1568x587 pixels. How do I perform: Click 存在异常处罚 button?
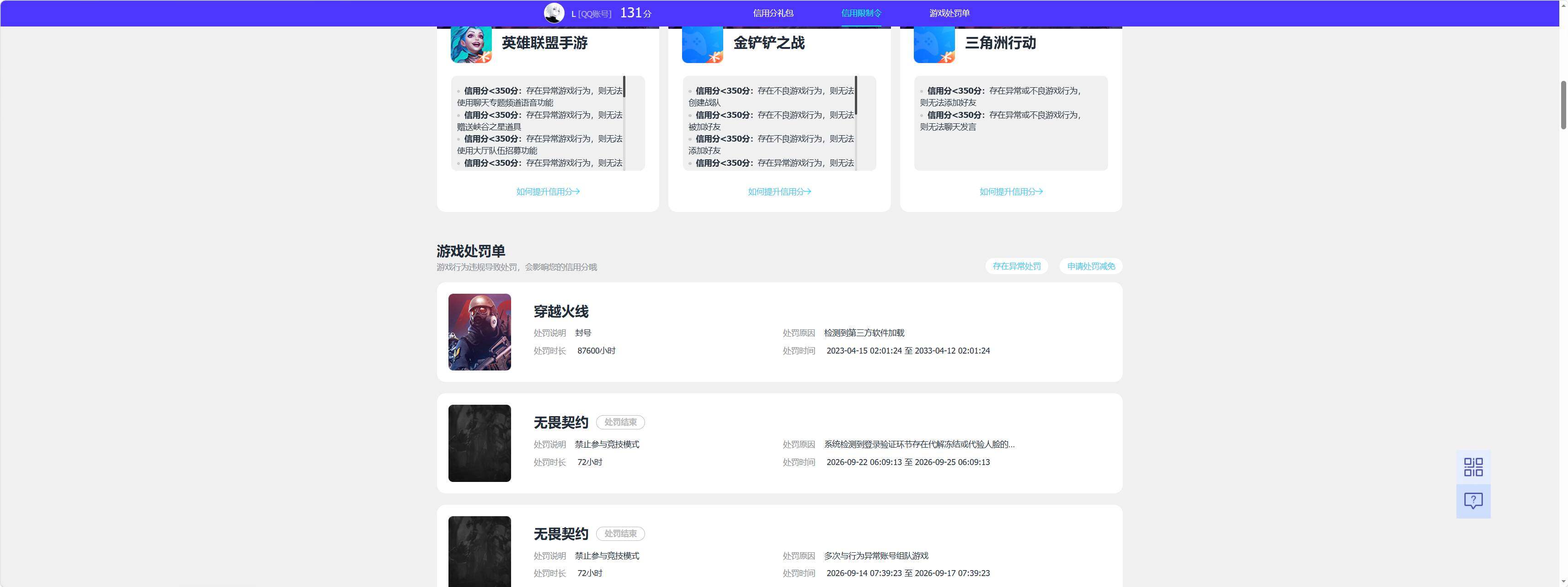(1017, 266)
